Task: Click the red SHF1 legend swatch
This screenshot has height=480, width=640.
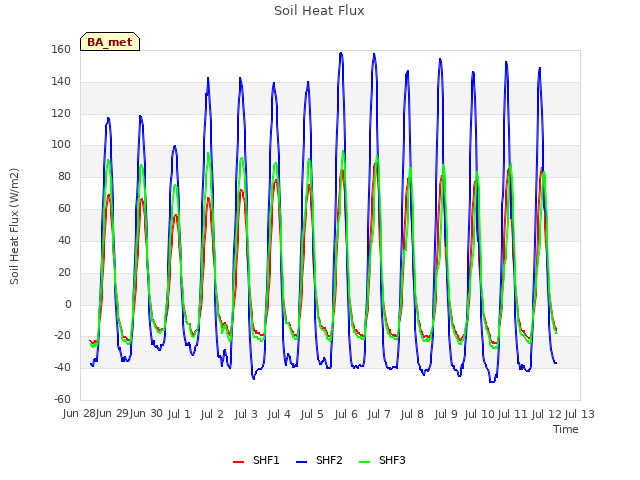Action: point(238,462)
